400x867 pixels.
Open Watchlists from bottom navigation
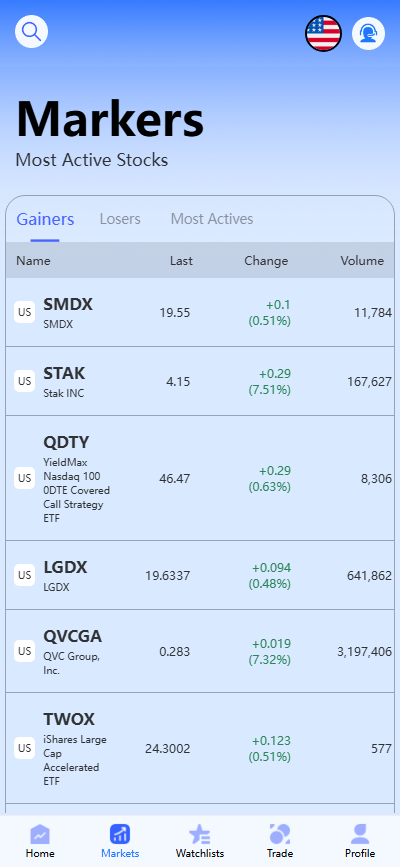pyautogui.click(x=200, y=841)
